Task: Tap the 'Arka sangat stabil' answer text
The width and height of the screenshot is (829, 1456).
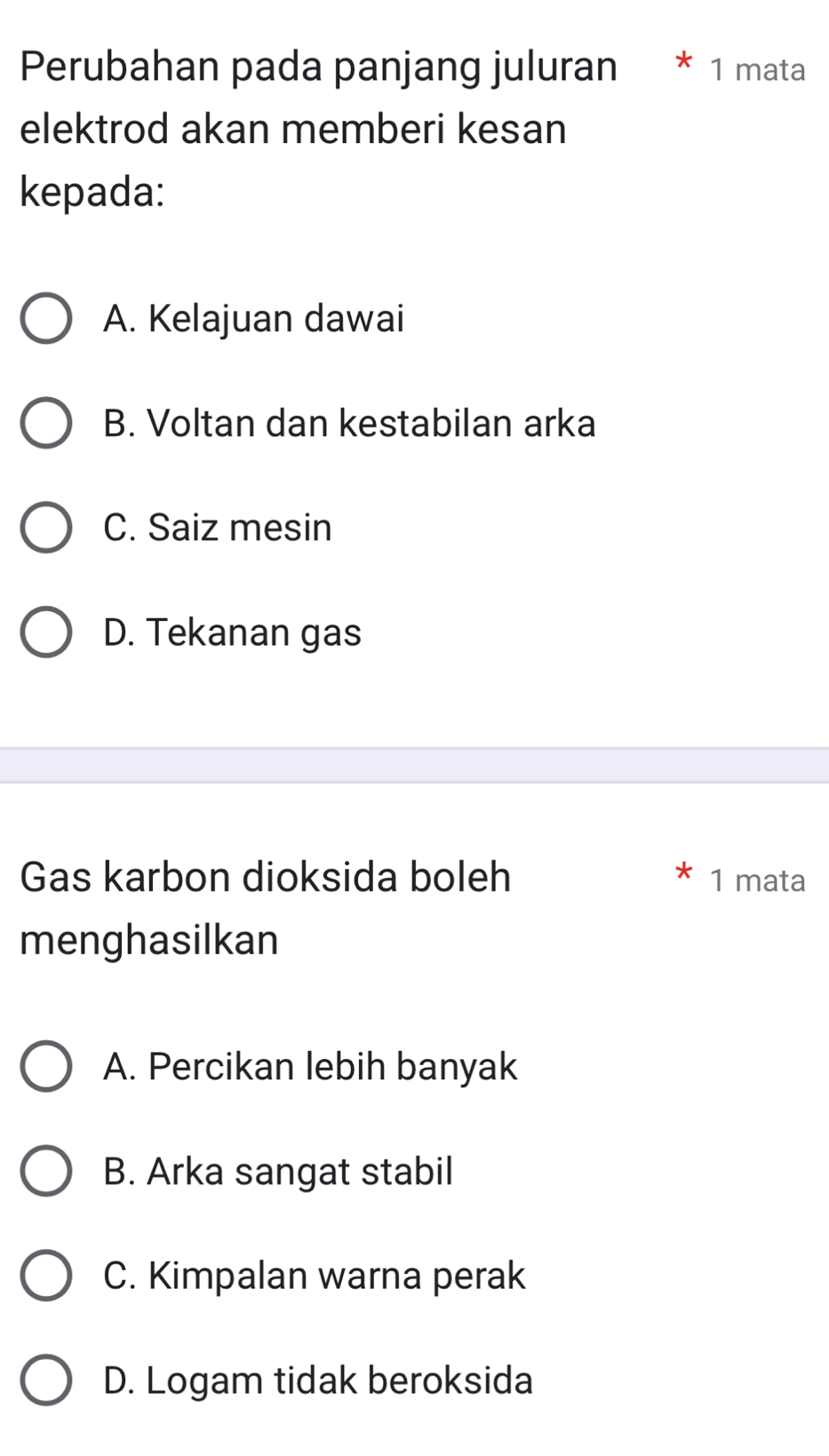Action: 278,1171
